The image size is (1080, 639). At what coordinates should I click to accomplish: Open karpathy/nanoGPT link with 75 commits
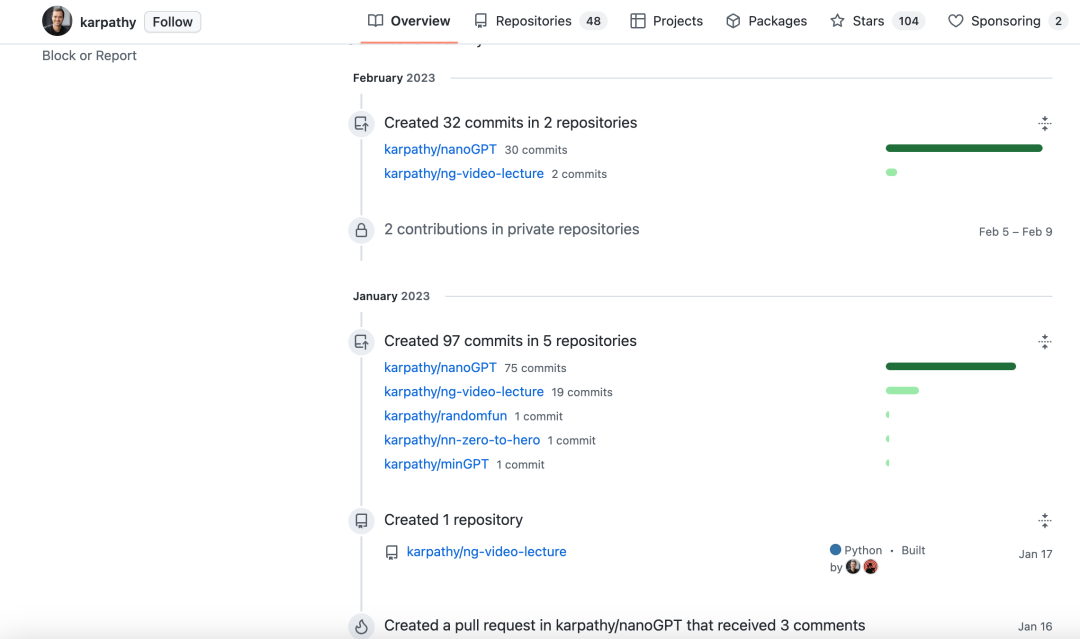pyautogui.click(x=440, y=368)
